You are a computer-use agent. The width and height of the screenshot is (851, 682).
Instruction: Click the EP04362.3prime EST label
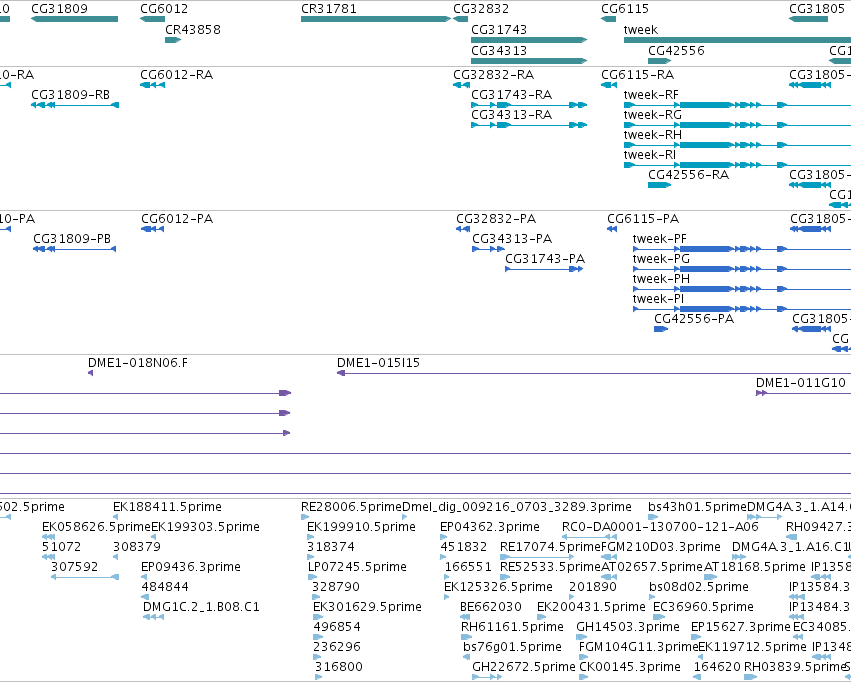click(x=490, y=527)
